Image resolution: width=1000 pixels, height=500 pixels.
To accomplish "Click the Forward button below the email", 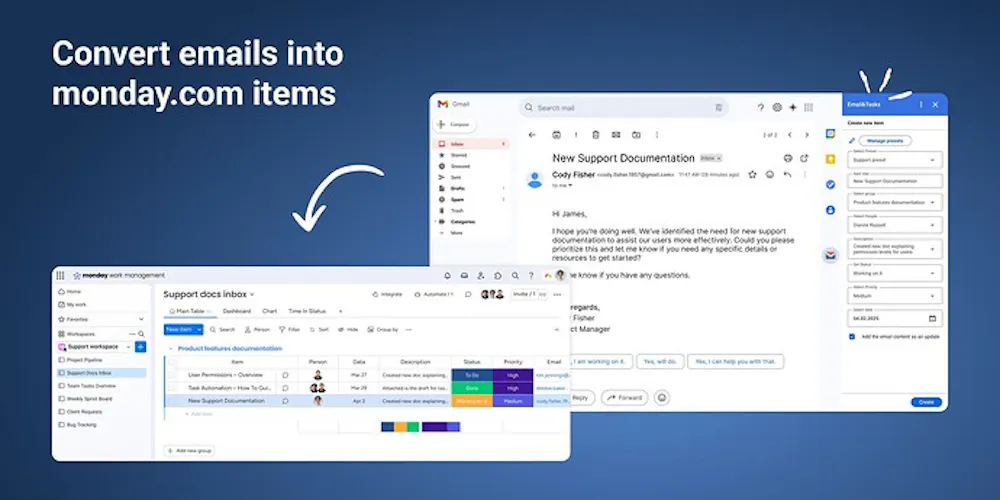I will coord(624,398).
